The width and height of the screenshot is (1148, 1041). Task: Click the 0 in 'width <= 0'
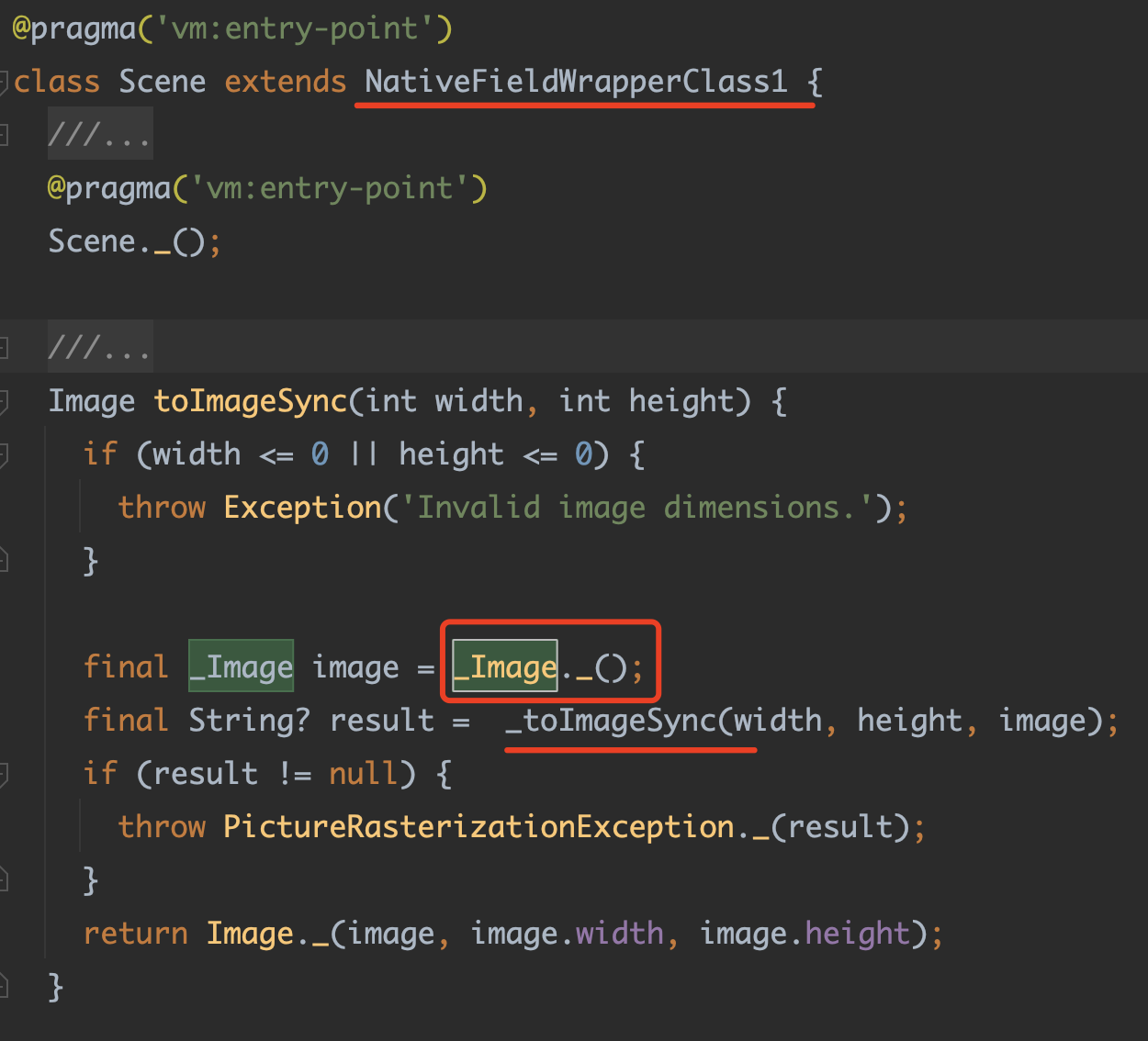tap(320, 454)
